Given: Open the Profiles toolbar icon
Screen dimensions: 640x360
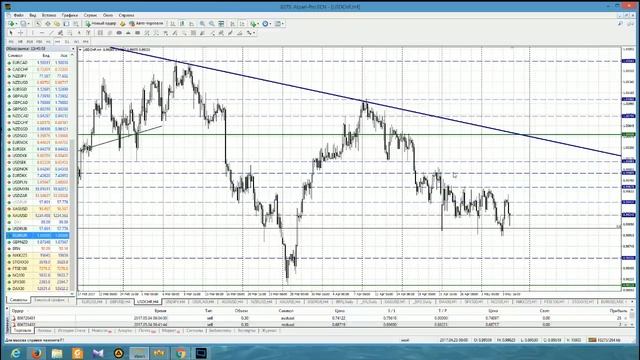Looking at the screenshot, I should 23,24.
